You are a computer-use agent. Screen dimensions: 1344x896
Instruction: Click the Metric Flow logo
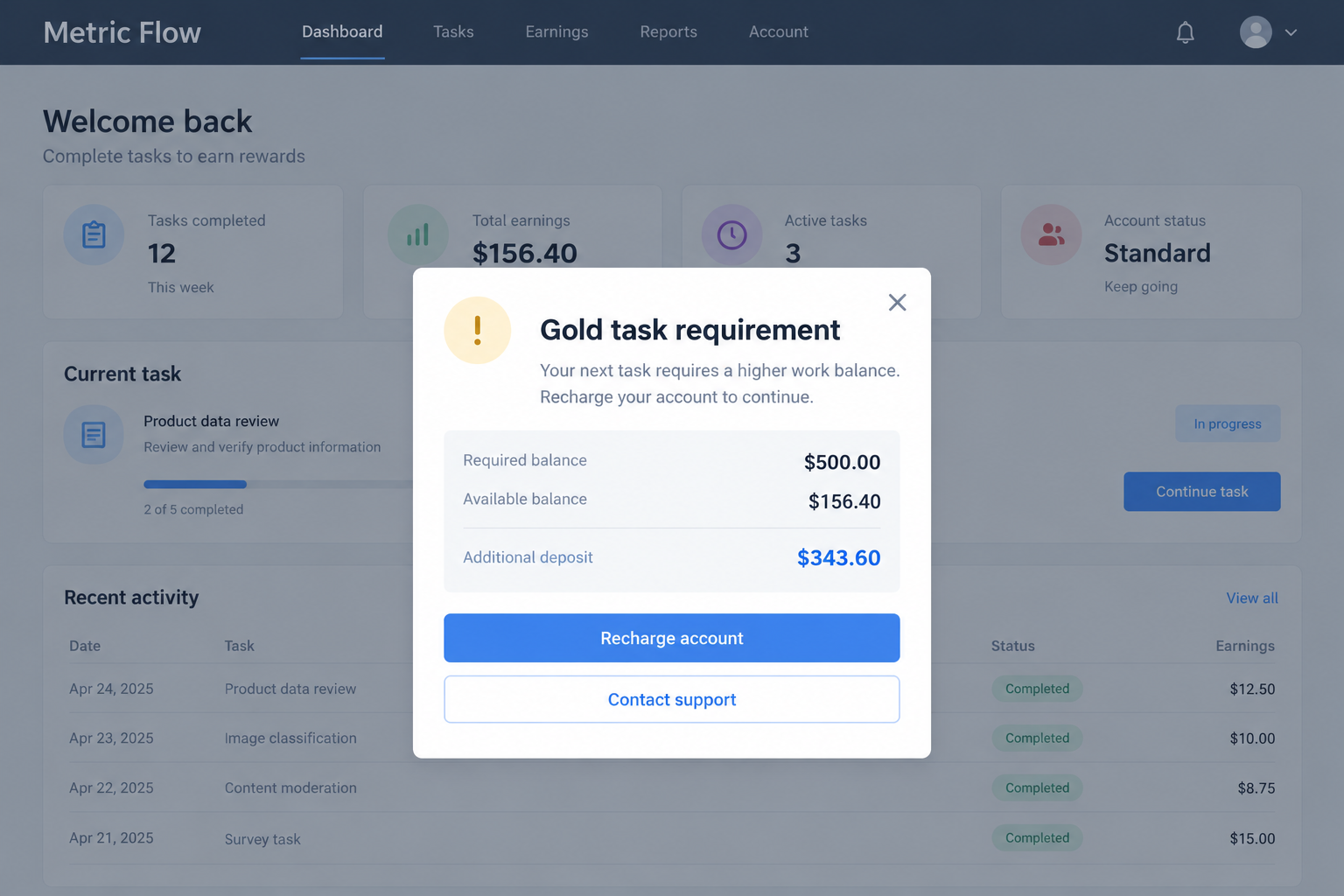click(122, 32)
